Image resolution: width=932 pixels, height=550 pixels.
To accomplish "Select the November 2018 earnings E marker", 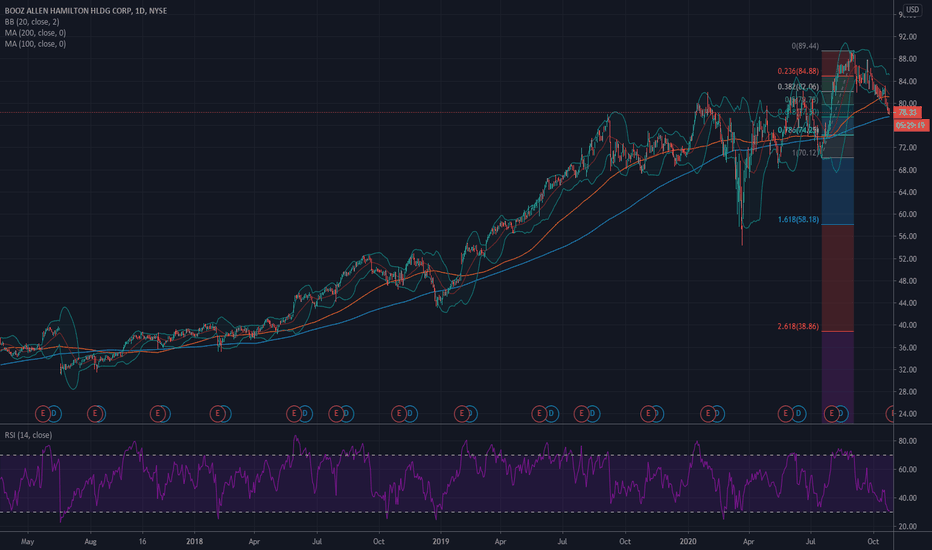I will click(x=398, y=413).
